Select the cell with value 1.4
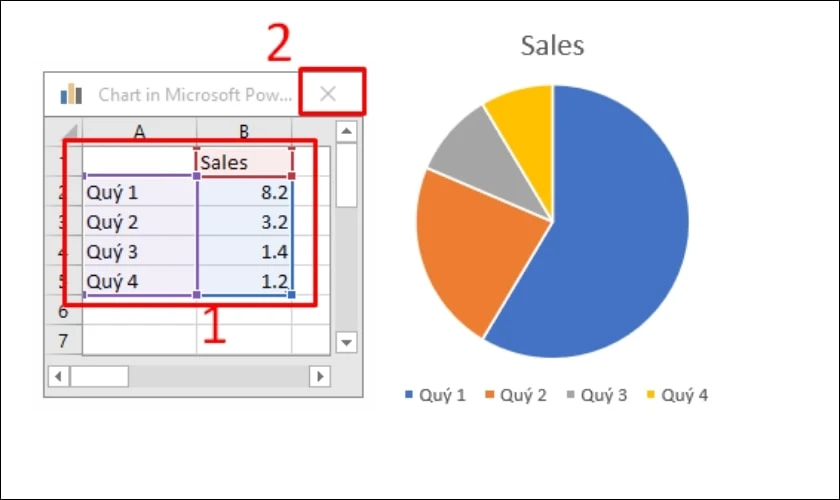840x500 pixels. point(244,251)
